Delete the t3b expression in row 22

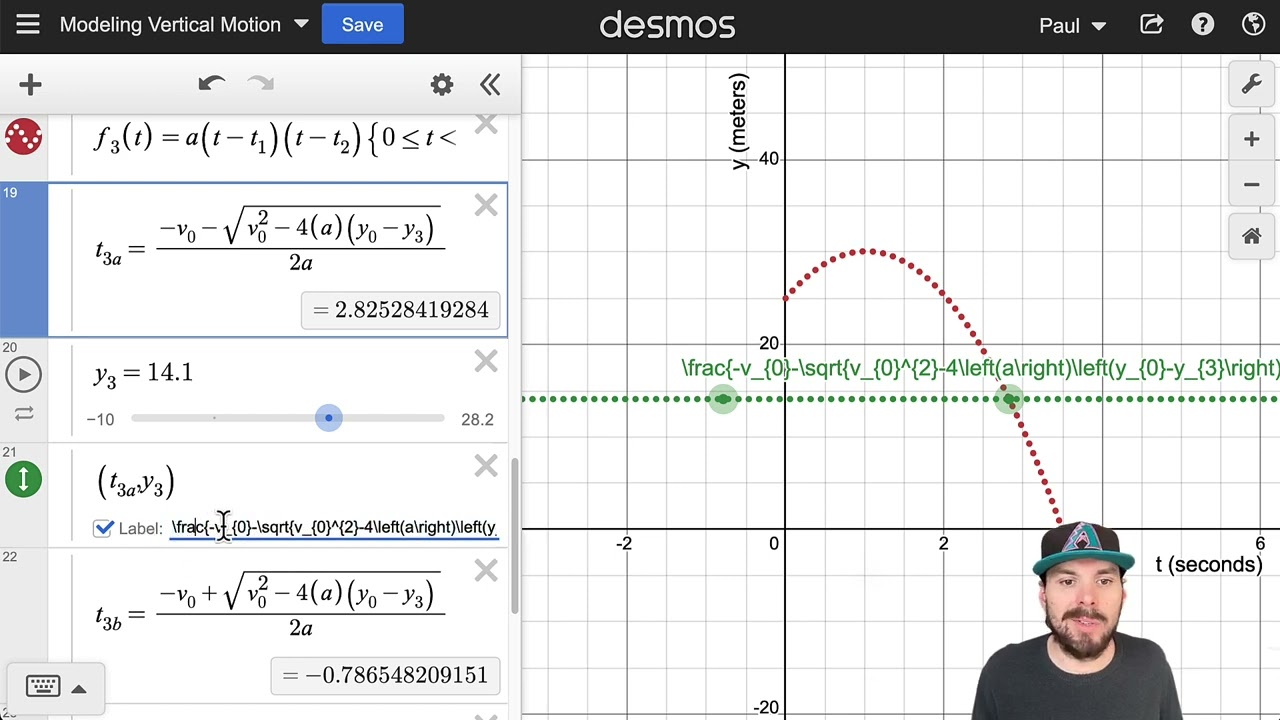[x=486, y=571]
